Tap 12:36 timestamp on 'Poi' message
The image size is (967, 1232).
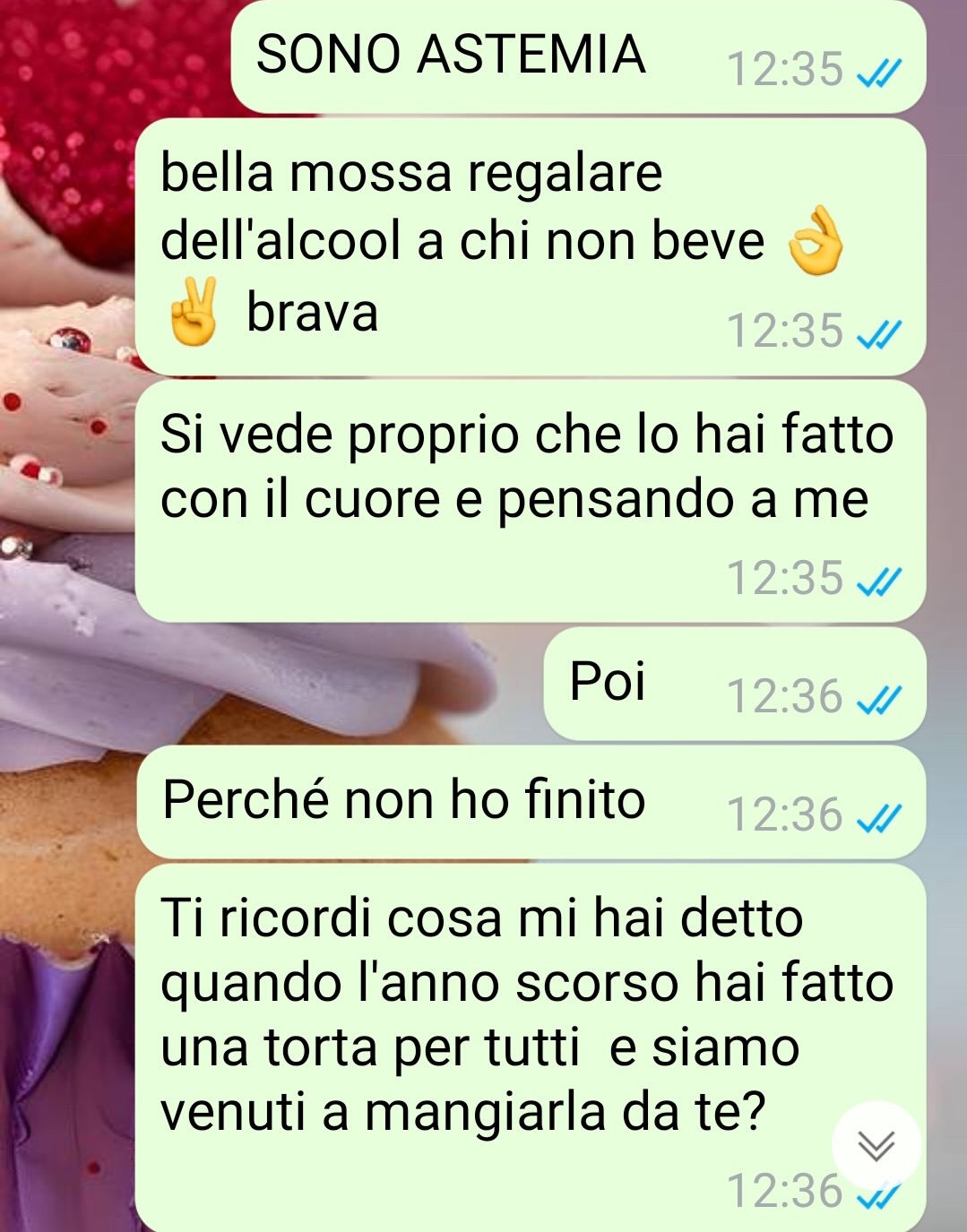(784, 697)
